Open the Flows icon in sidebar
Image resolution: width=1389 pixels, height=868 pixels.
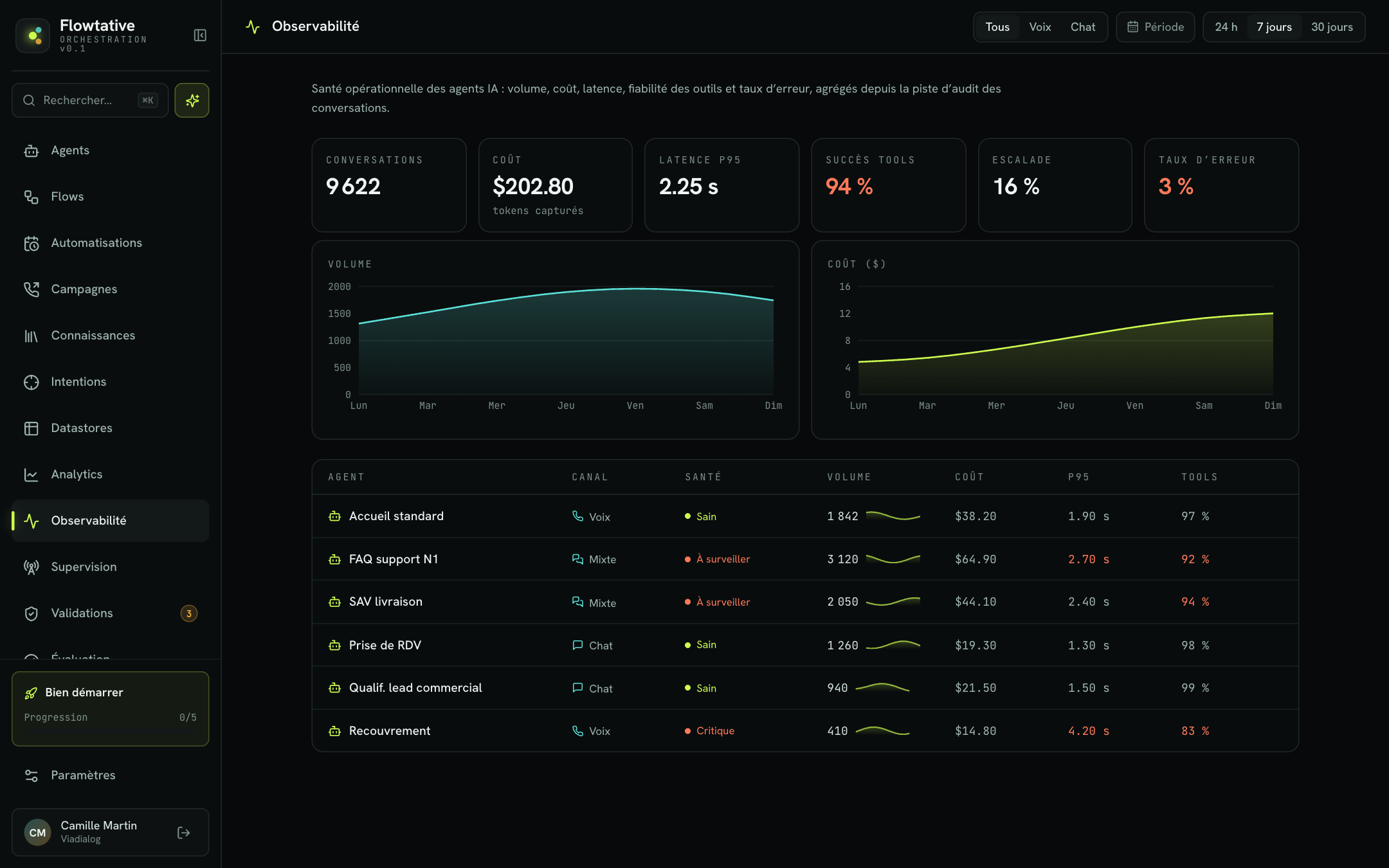point(32,197)
